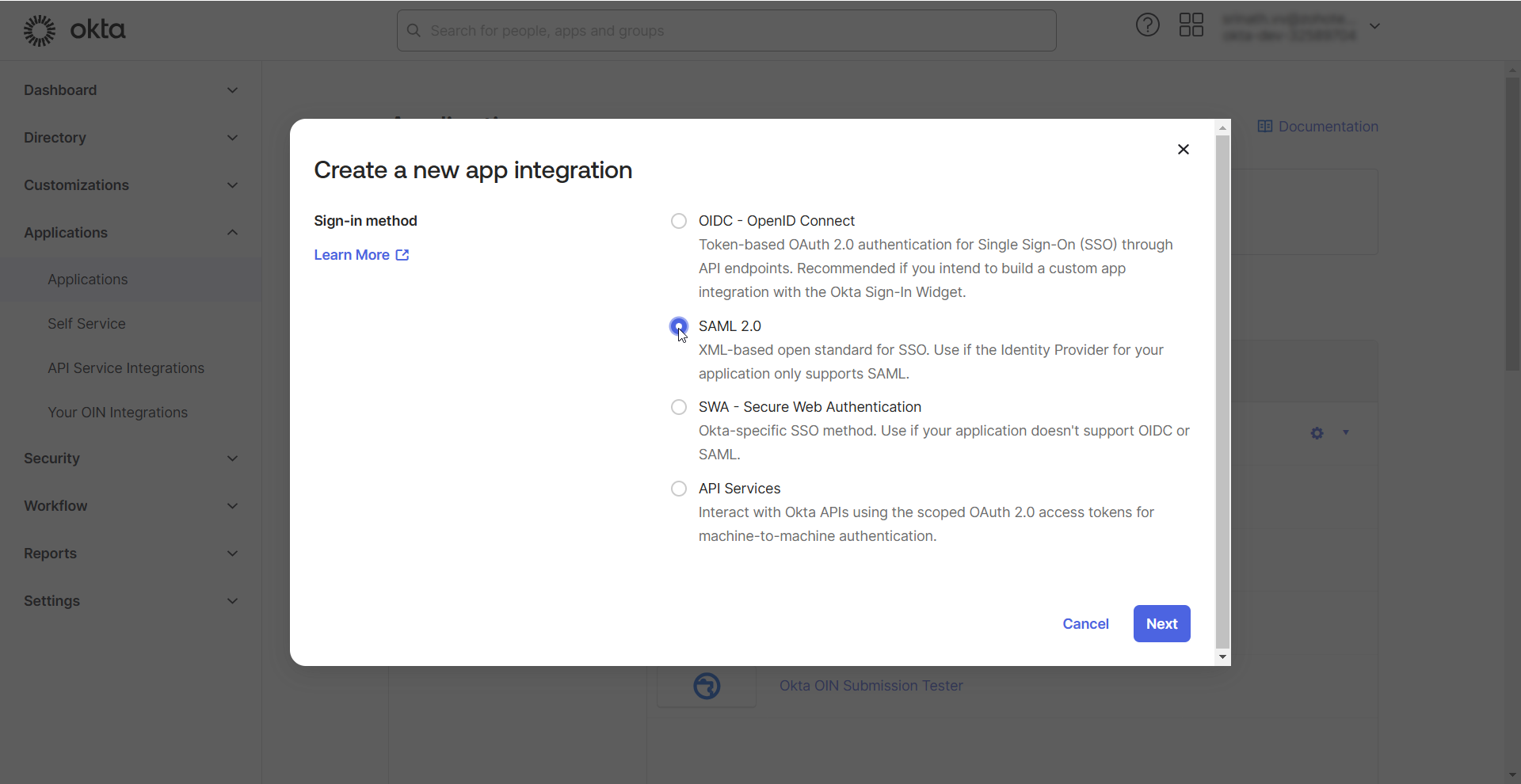Click the Okta logo

75,29
